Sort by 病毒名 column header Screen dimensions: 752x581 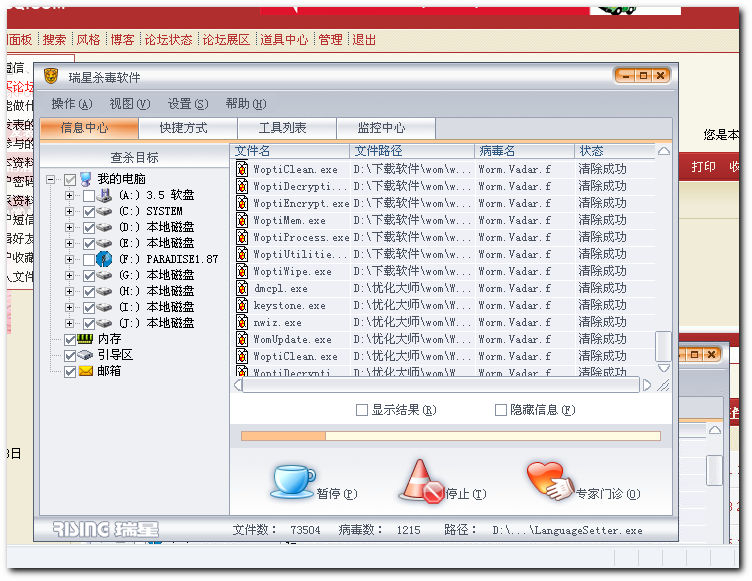point(524,151)
